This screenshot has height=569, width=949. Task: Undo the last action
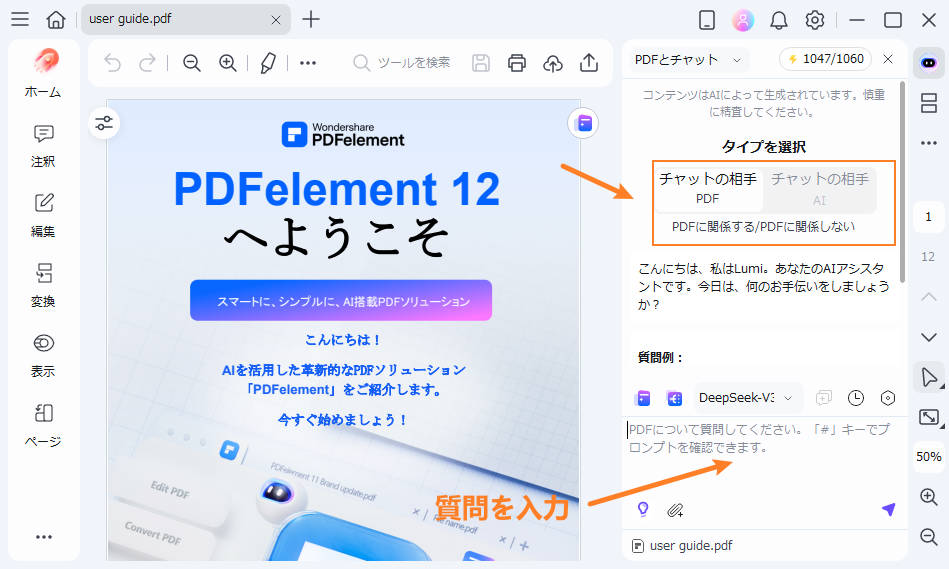tap(113, 62)
